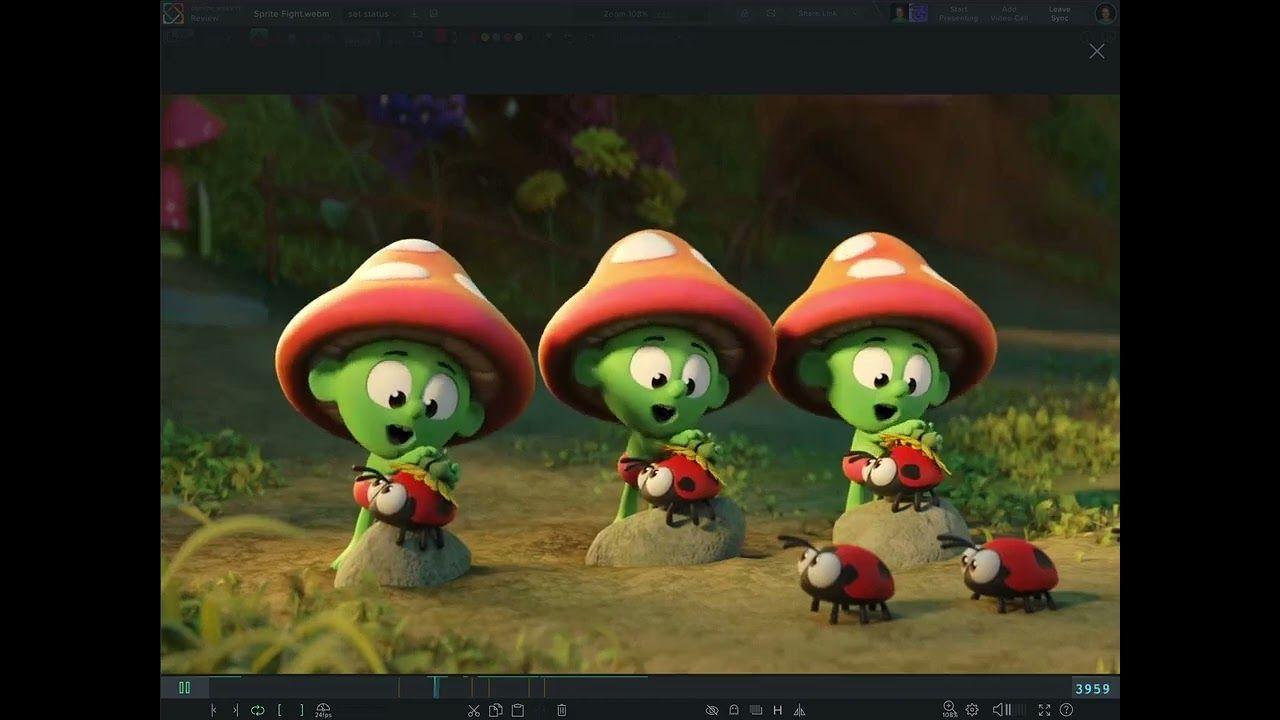Click the frame counter 3959

click(1092, 689)
